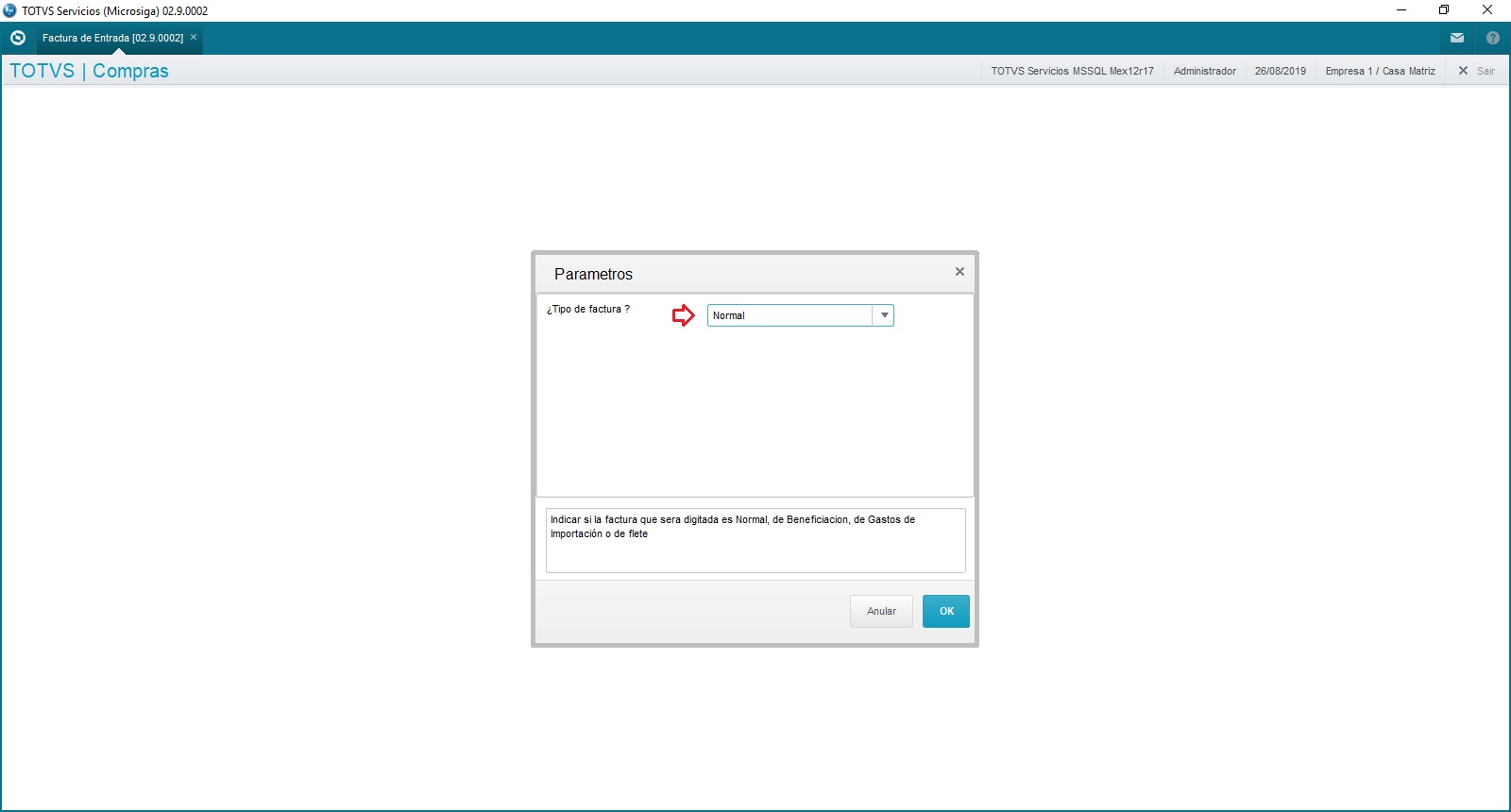Screen dimensions: 1511x812
Task: Open the mail envelope notifications icon
Action: pos(1457,38)
